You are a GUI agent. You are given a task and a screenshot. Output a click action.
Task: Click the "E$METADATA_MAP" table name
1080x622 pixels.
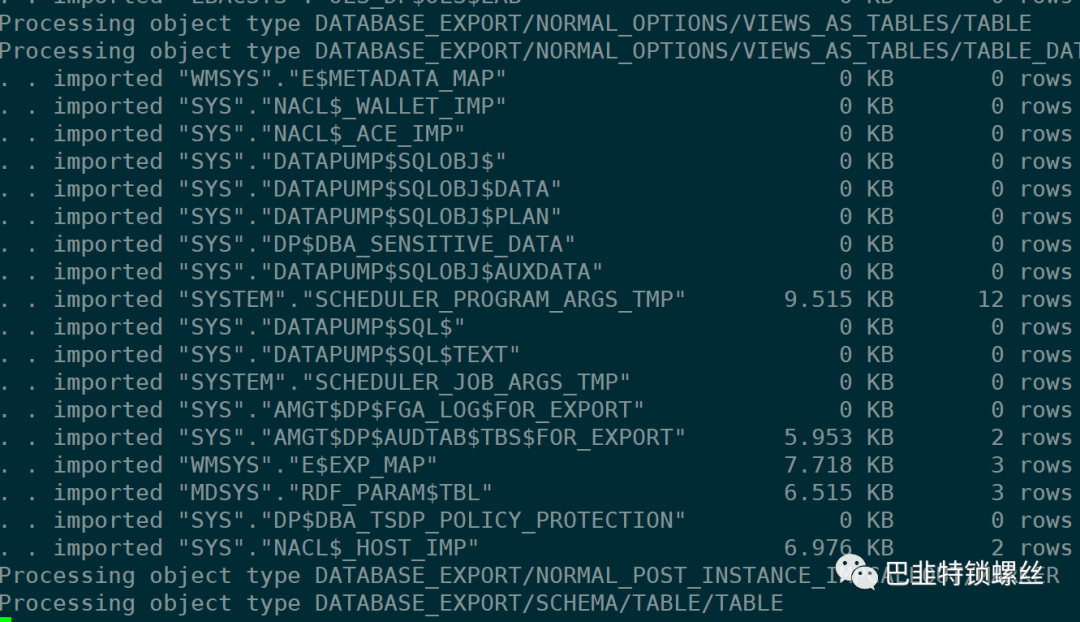coord(383,78)
